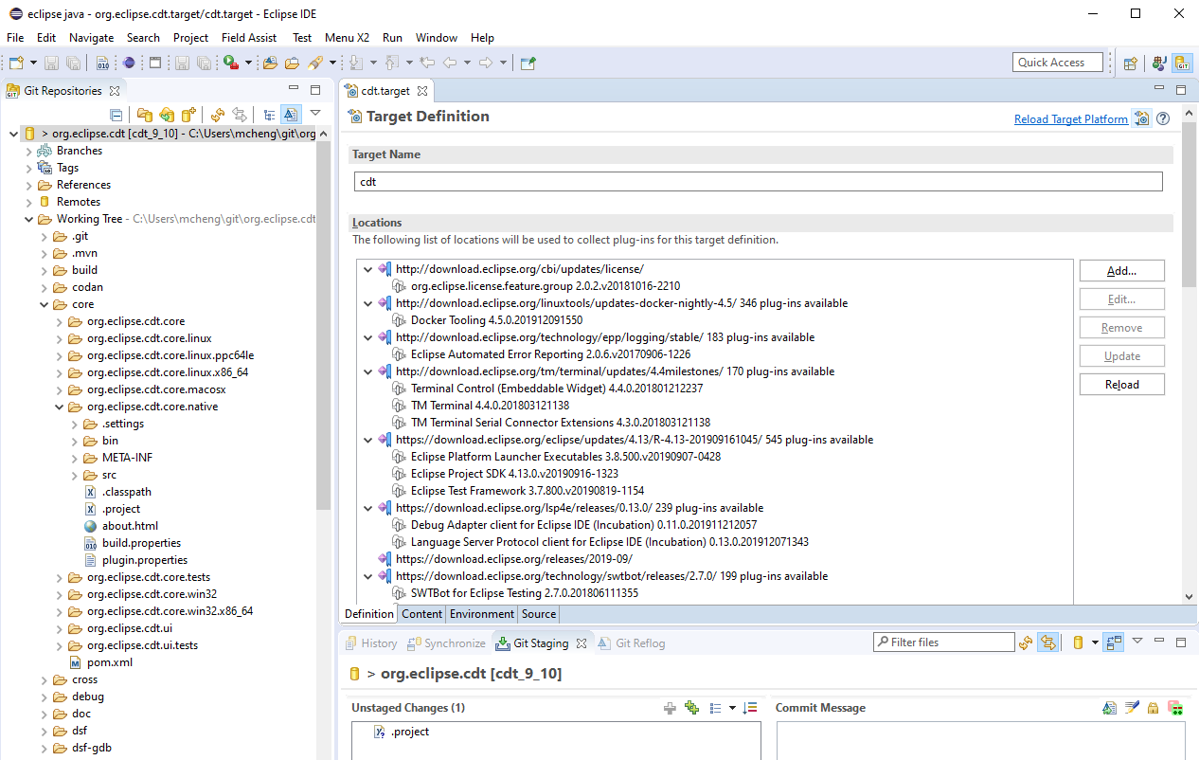Click the Target Name text field
Screen dimensions: 1199x760
[x=758, y=182]
